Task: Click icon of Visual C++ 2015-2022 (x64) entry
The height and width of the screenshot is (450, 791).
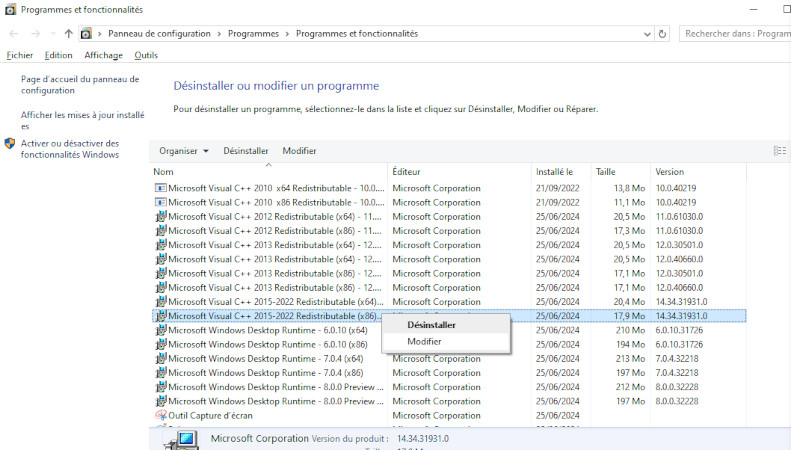Action: coord(160,302)
